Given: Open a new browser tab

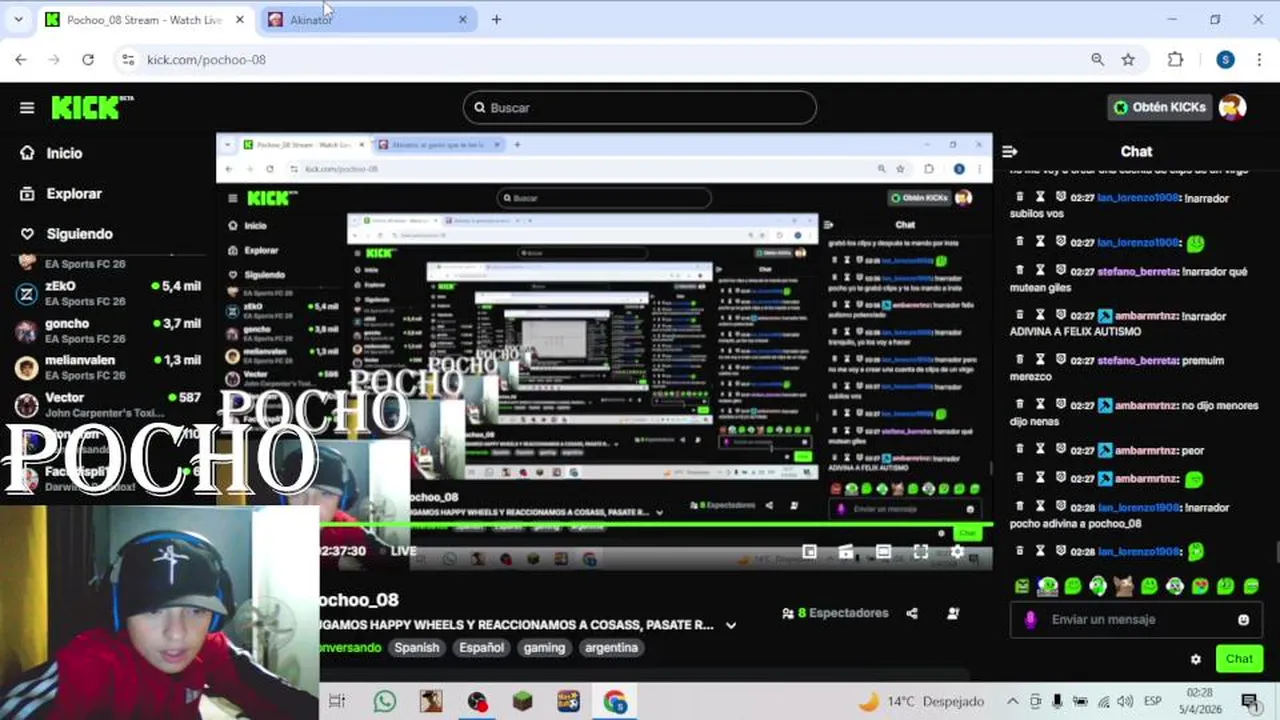Looking at the screenshot, I should (x=496, y=20).
